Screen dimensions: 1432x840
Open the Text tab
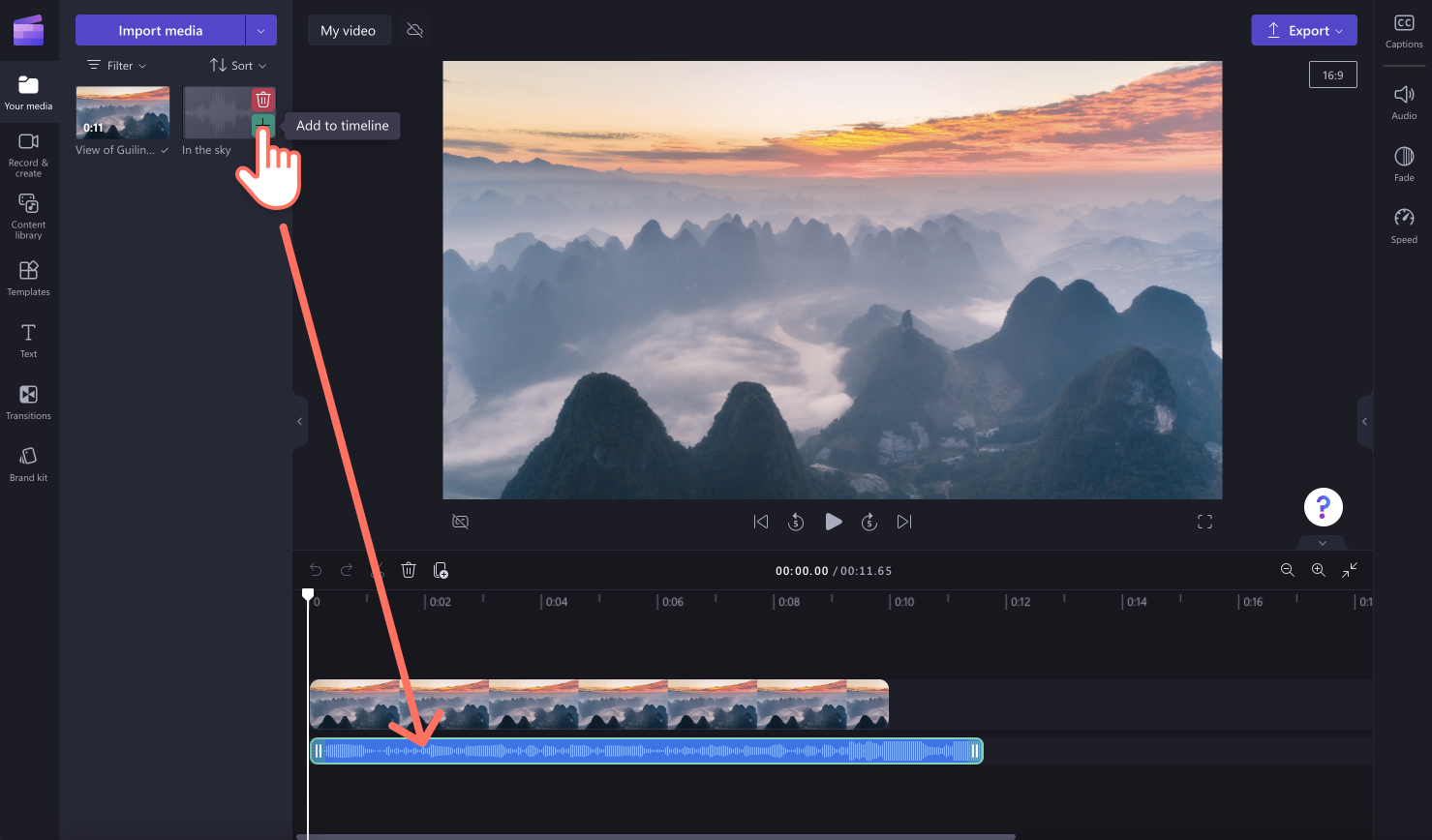[x=29, y=340]
